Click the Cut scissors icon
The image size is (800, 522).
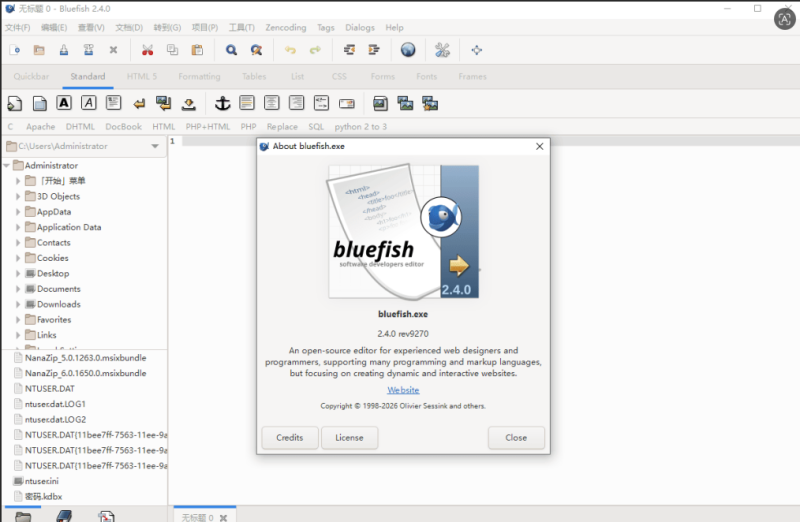click(147, 50)
